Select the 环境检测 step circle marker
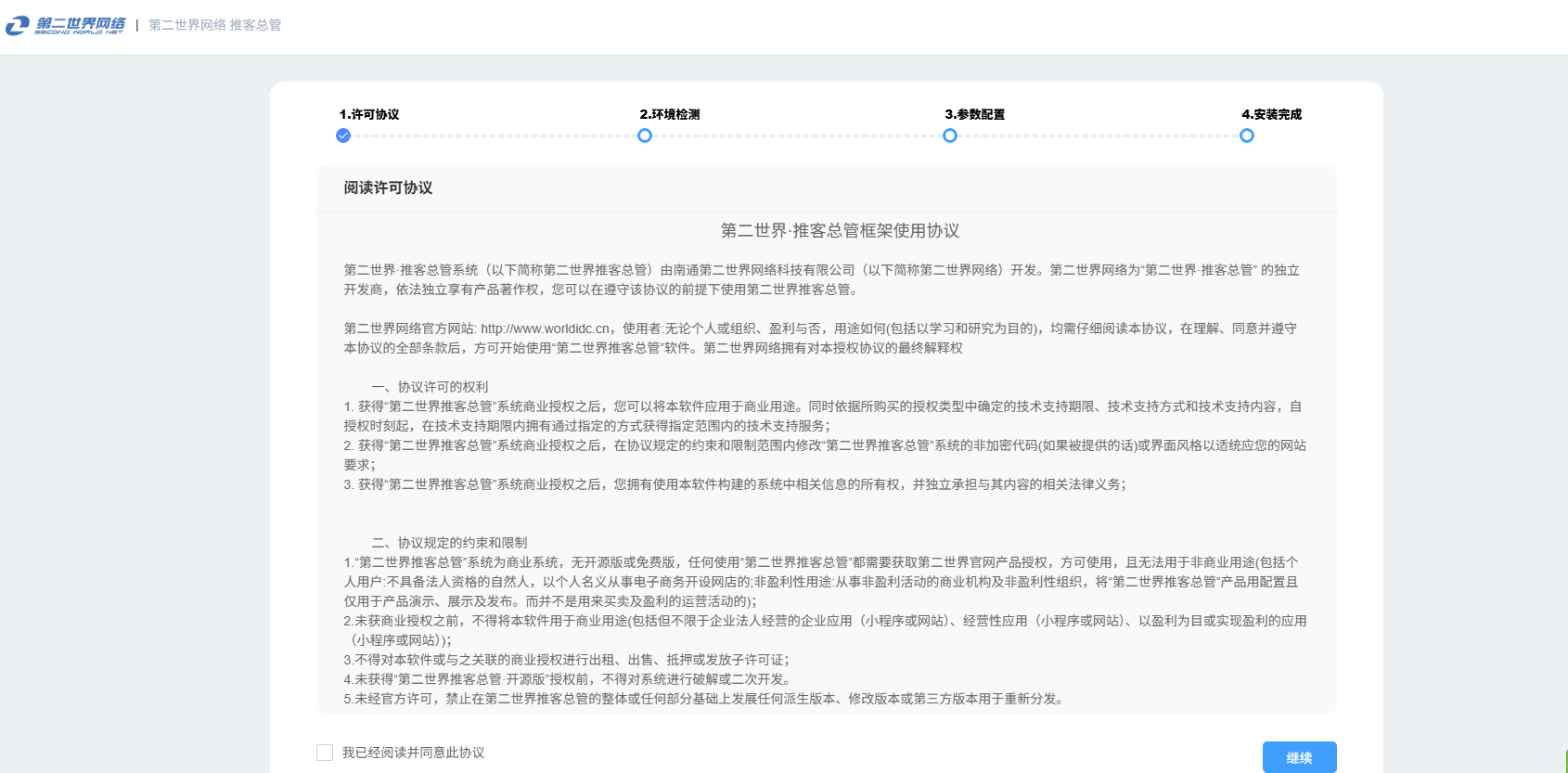 (645, 135)
